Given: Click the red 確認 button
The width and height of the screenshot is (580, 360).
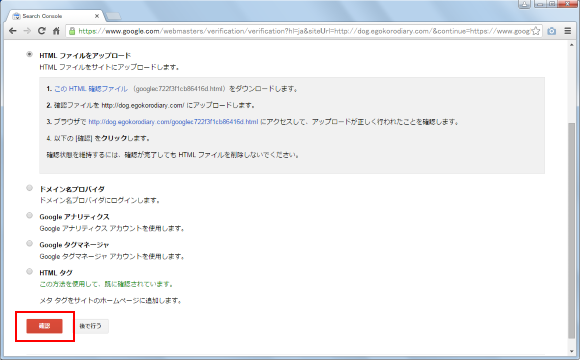Looking at the screenshot, I should click(x=44, y=326).
